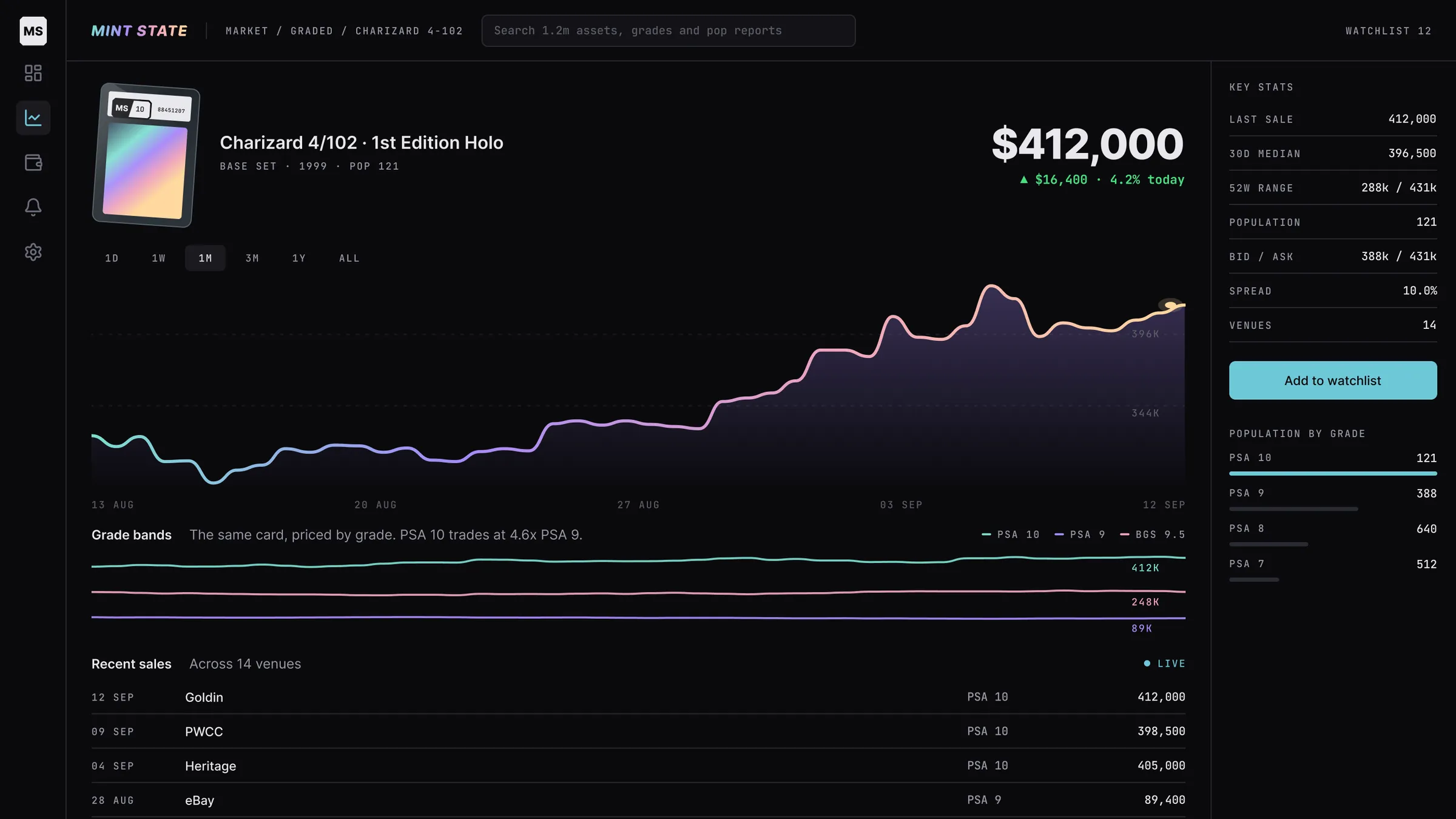1456x819 pixels.
Task: Select the 1D time range
Action: 112,258
